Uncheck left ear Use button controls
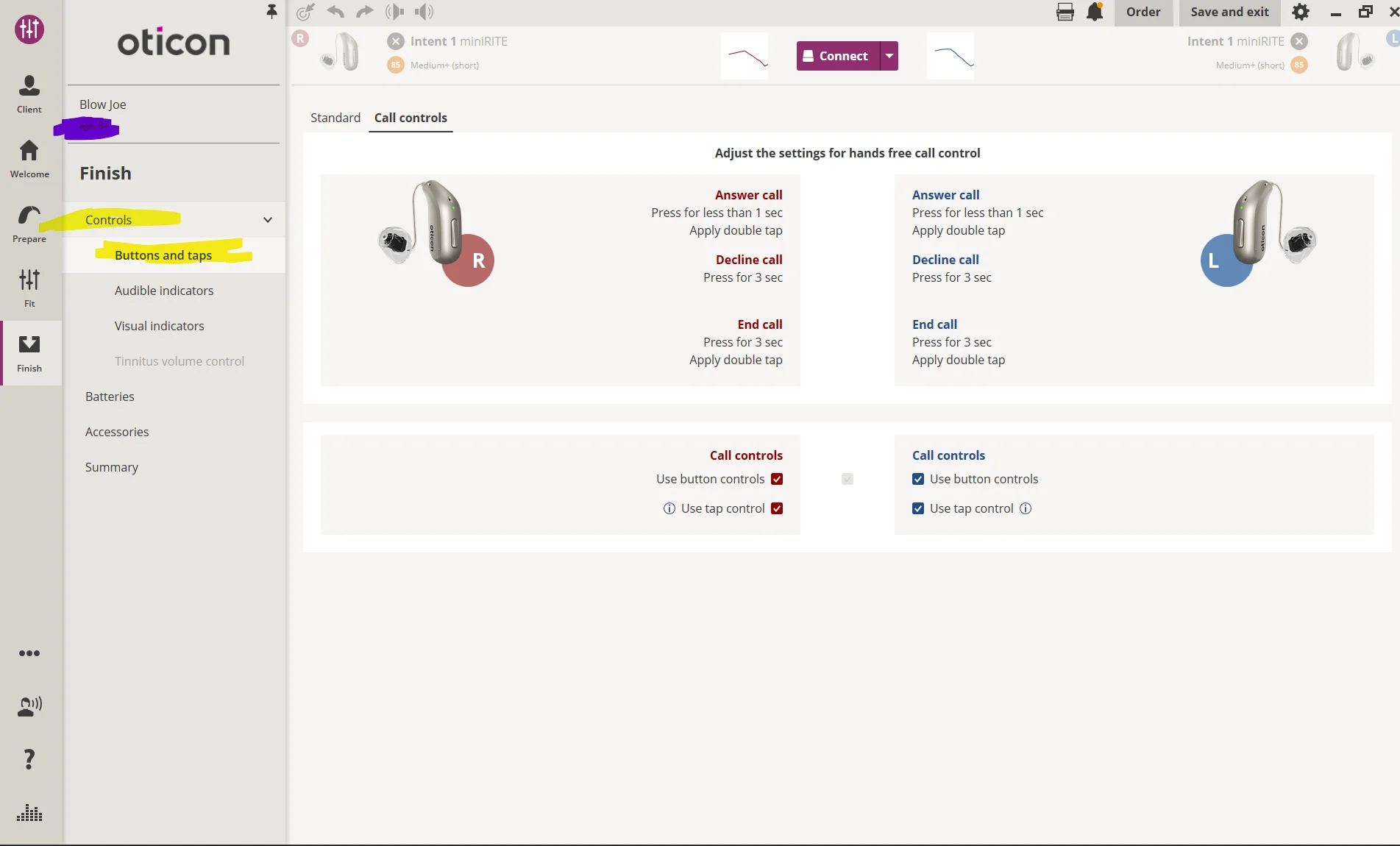 [918, 479]
